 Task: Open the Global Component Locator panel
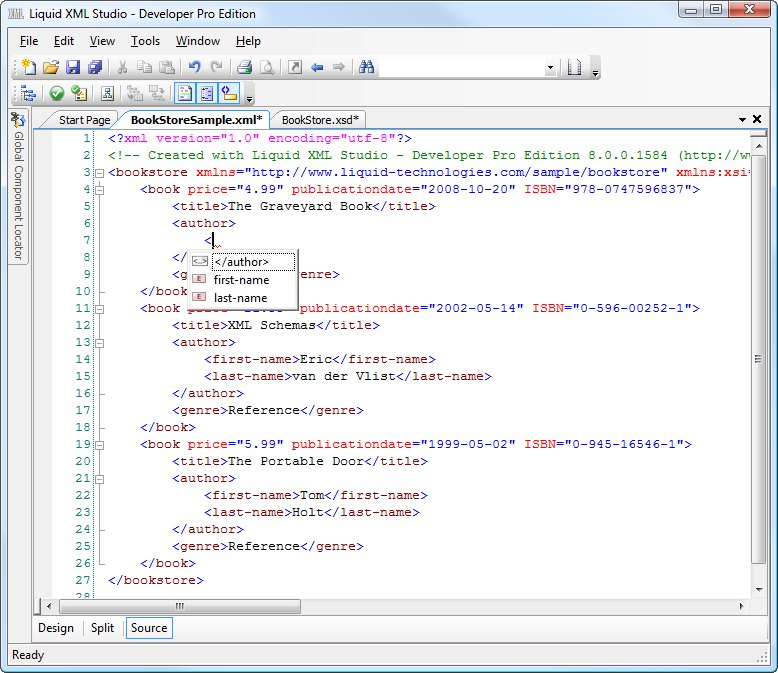click(x=18, y=186)
